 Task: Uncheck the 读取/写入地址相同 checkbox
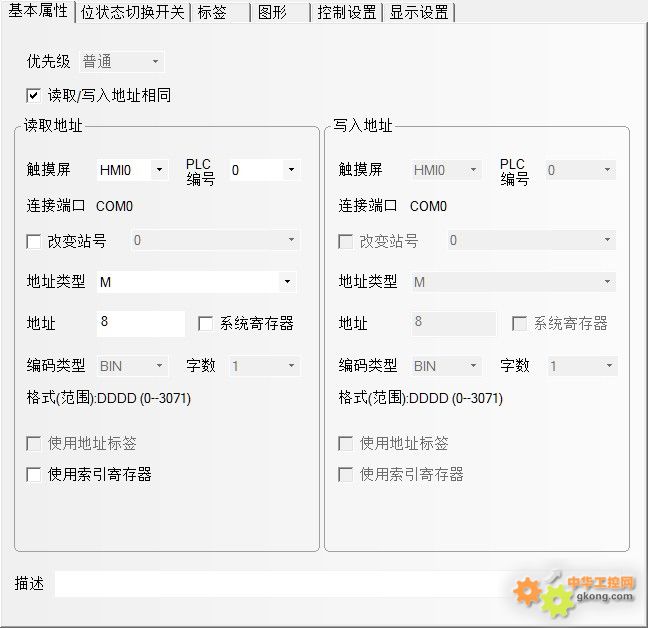34,96
